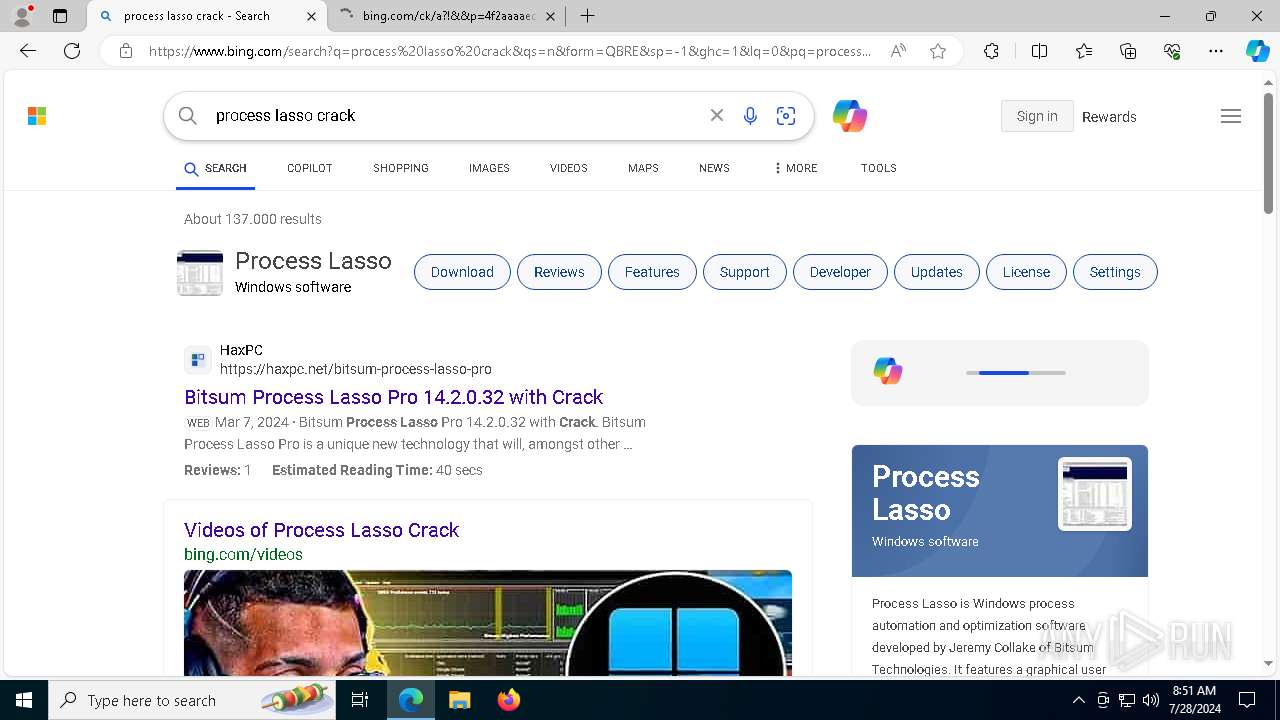Click the Reviews pill button
The image size is (1280, 720).
pos(559,272)
